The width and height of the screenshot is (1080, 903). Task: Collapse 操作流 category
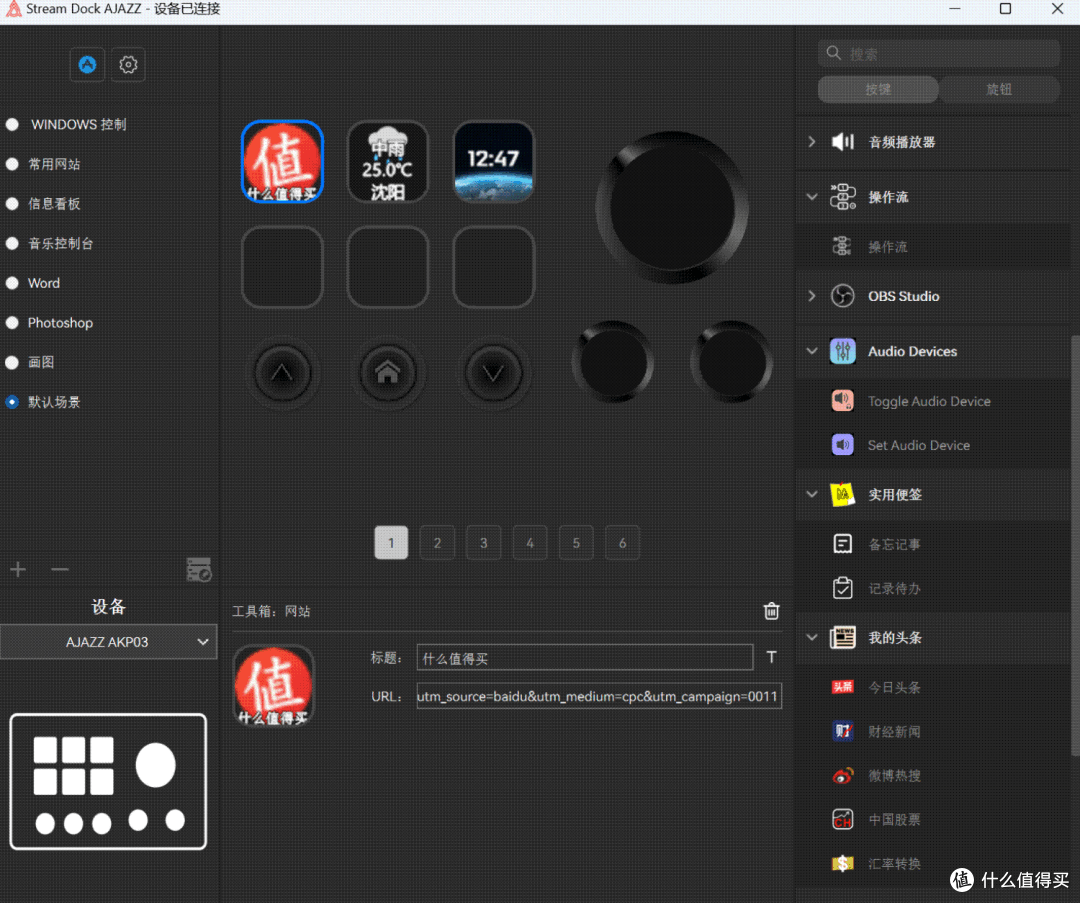pos(812,197)
